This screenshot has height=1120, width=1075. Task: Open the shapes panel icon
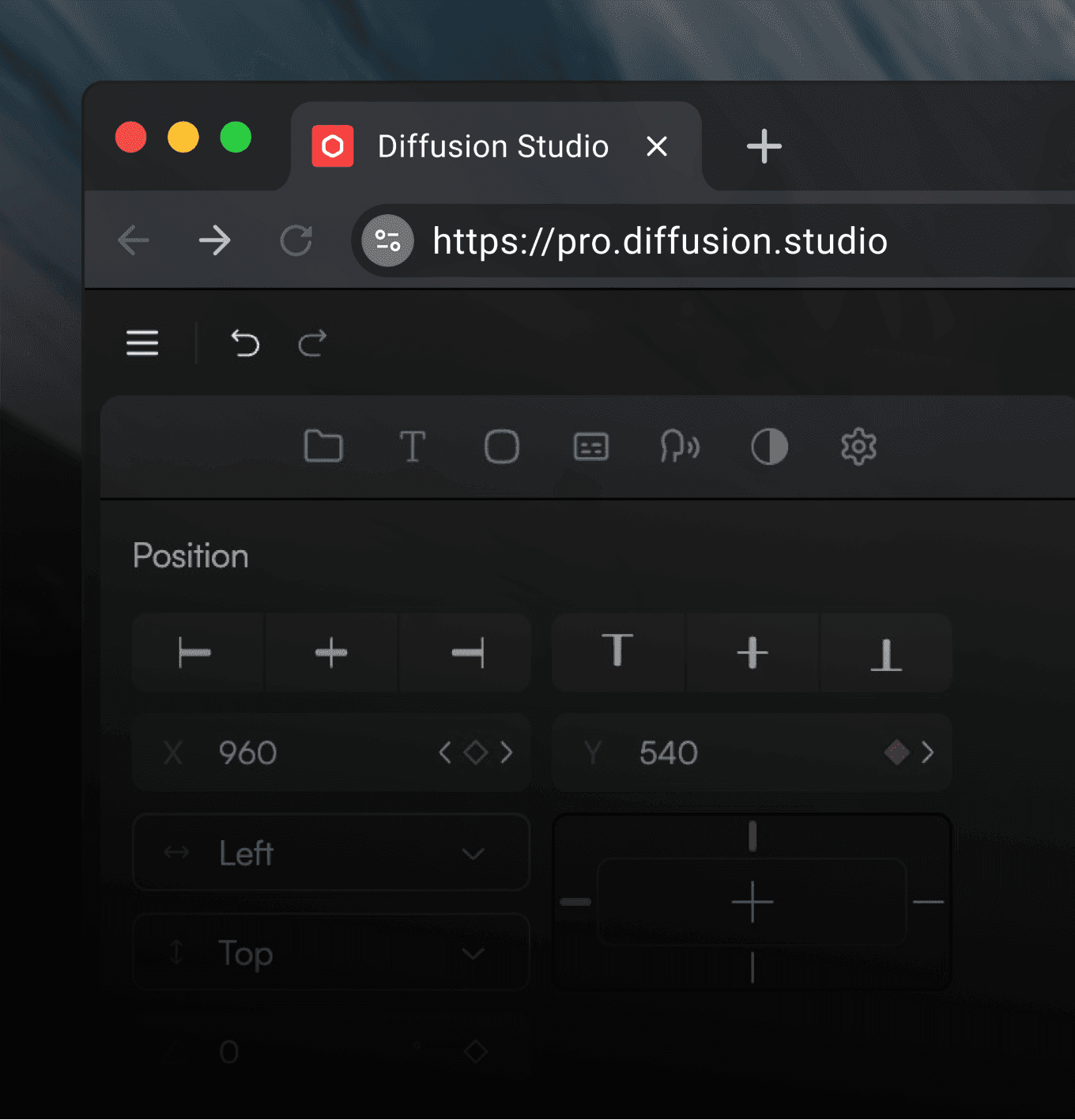[x=502, y=447]
